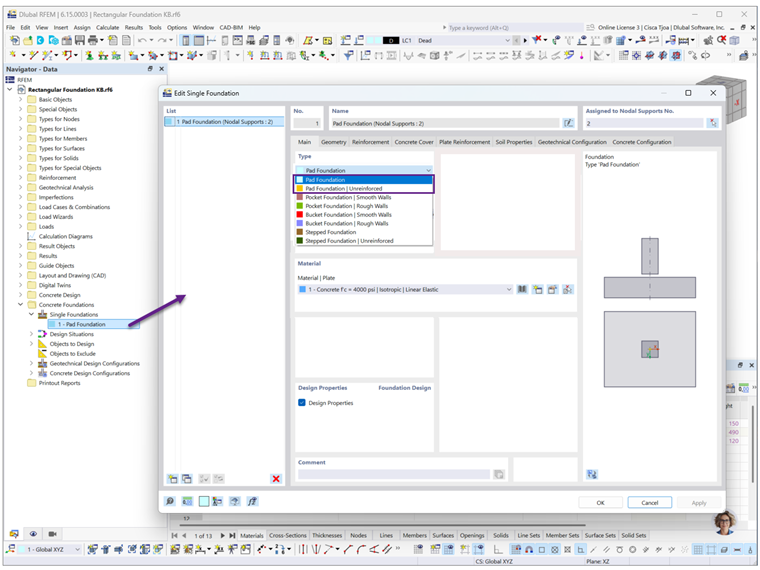
Task: Collapse the Concrete Foundations folder
Action: (20, 305)
